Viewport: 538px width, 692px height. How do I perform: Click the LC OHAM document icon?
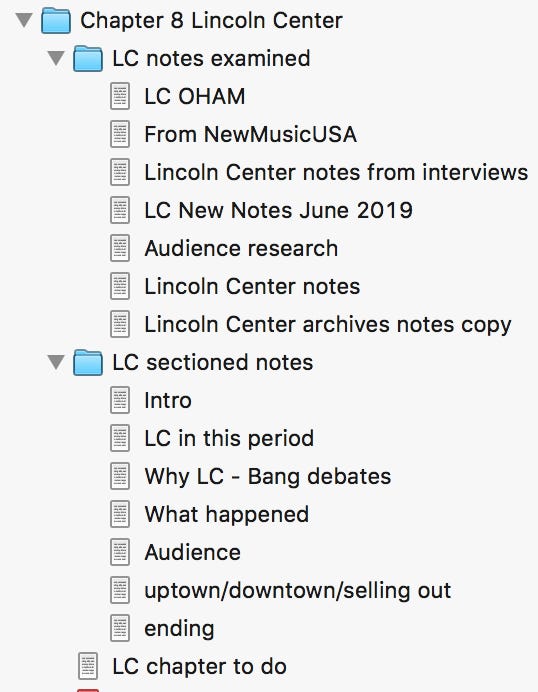[120, 96]
